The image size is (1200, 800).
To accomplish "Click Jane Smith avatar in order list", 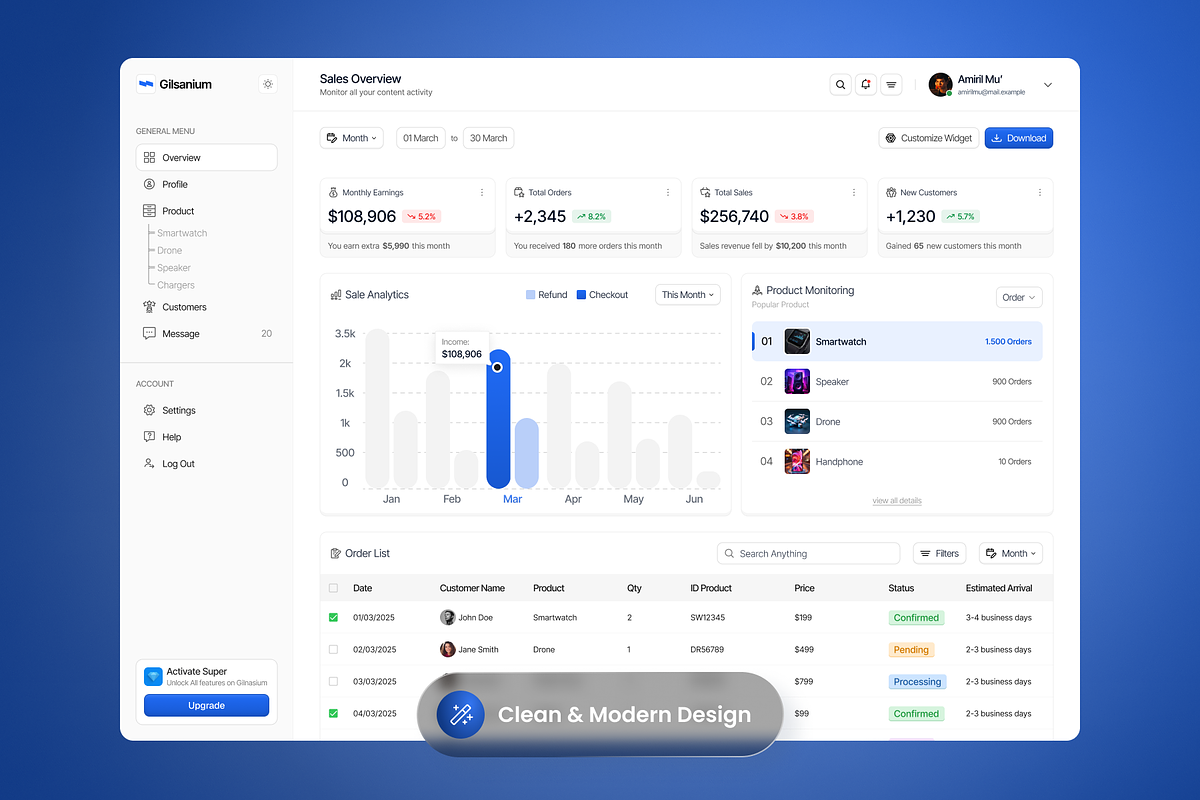I will pos(448,650).
